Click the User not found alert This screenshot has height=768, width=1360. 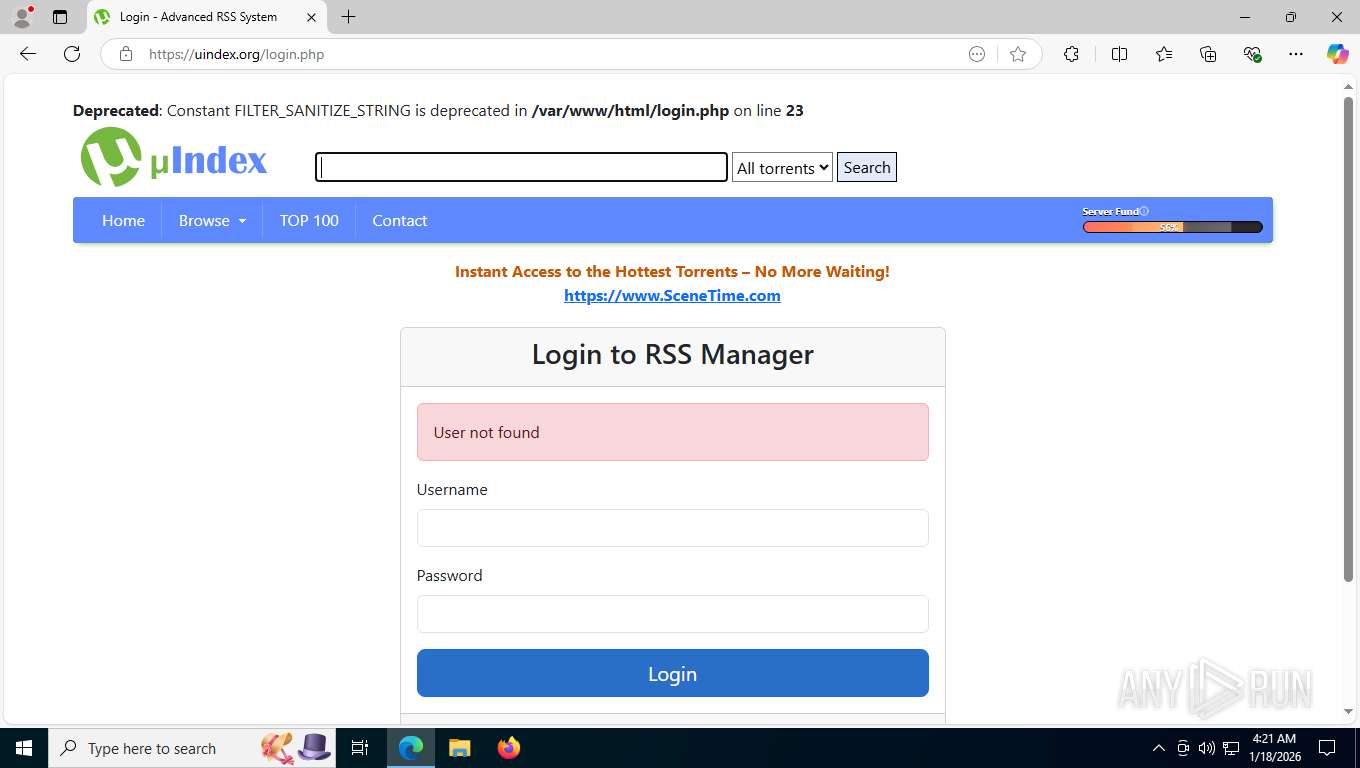click(673, 432)
